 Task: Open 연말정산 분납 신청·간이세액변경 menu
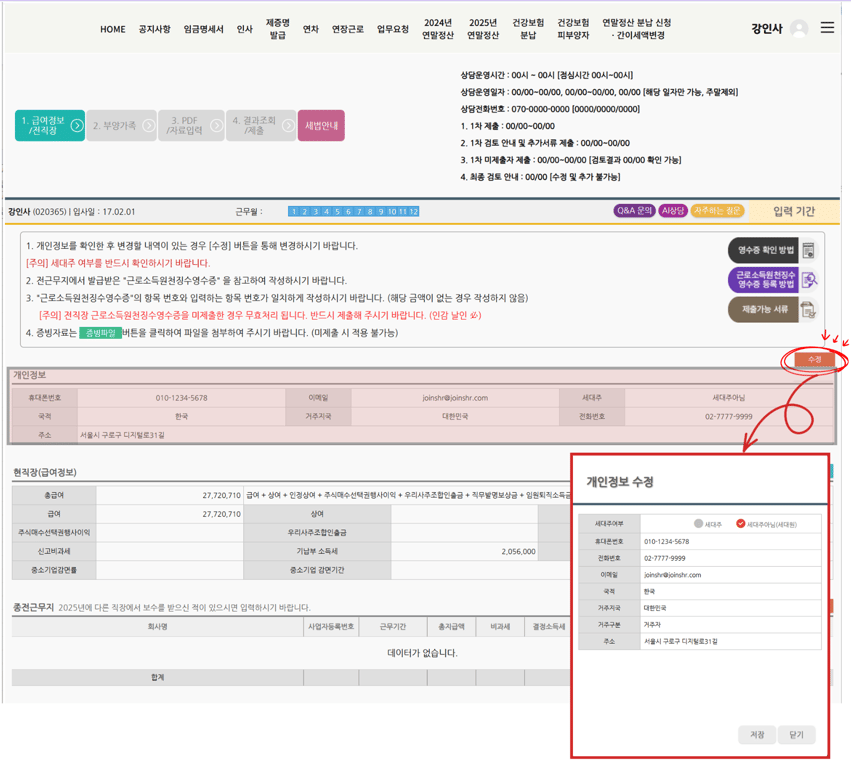(x=637, y=29)
